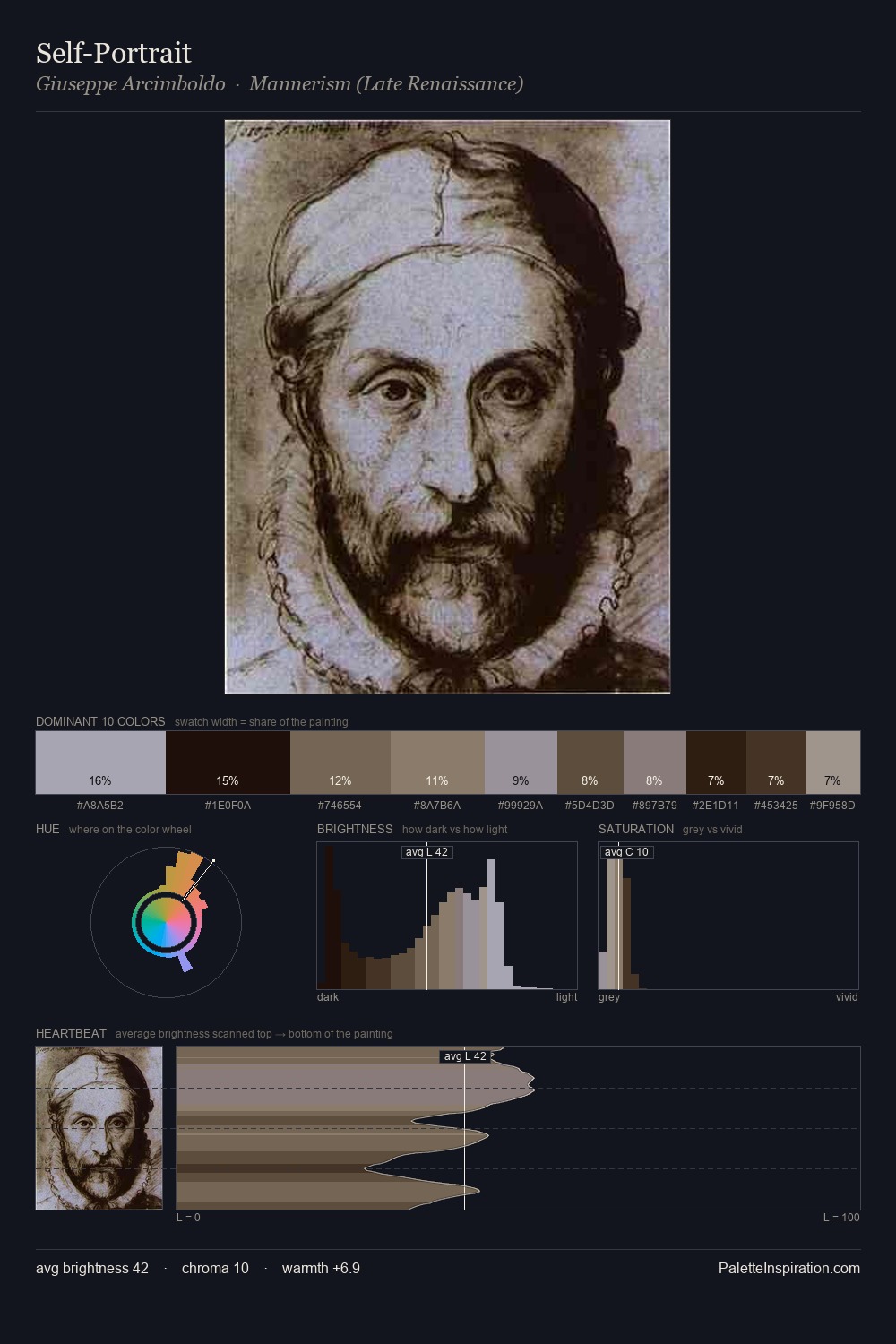The width and height of the screenshot is (896, 1344).
Task: Click hex code text #8A7B6A
Action: click(x=437, y=806)
